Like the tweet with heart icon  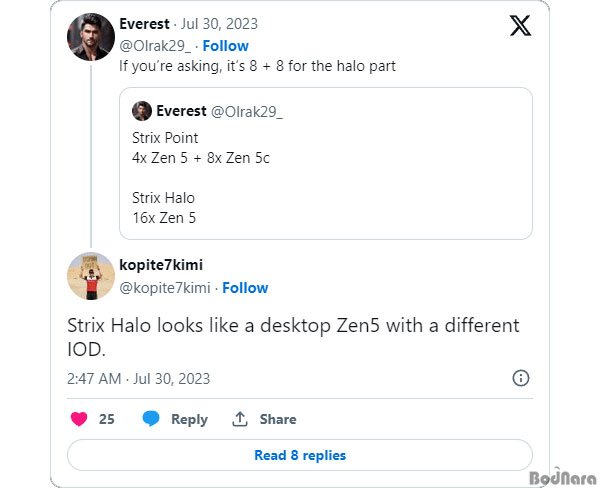[x=79, y=419]
